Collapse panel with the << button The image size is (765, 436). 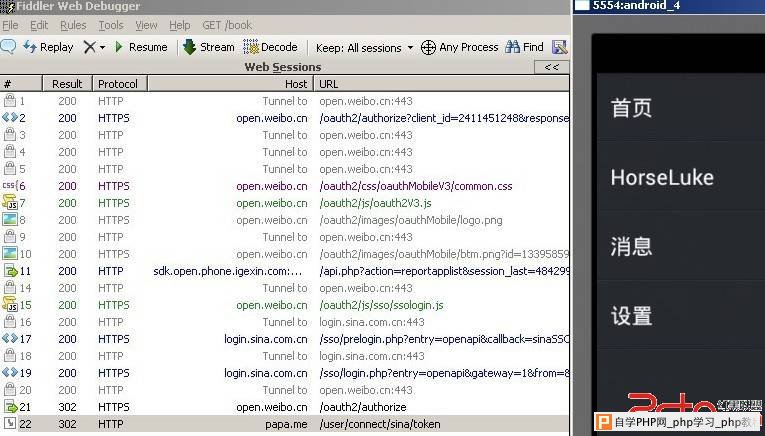click(552, 67)
